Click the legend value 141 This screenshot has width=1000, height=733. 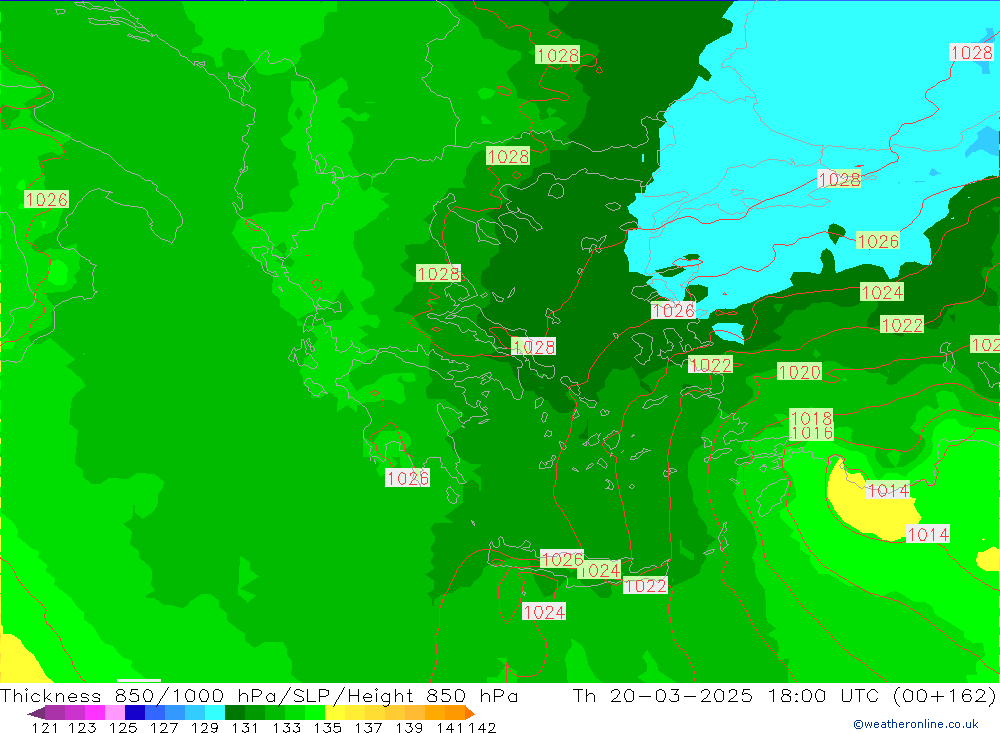pyautogui.click(x=450, y=727)
